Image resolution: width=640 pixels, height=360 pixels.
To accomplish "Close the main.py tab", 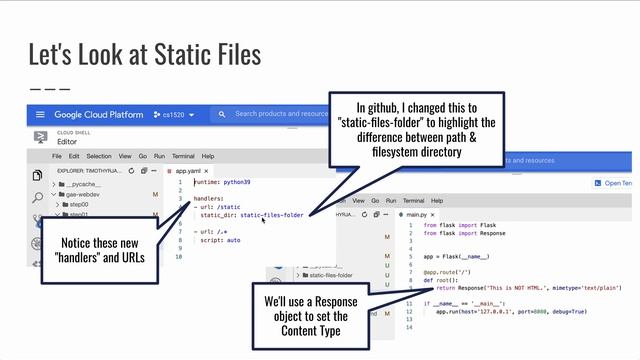I will click(x=432, y=215).
